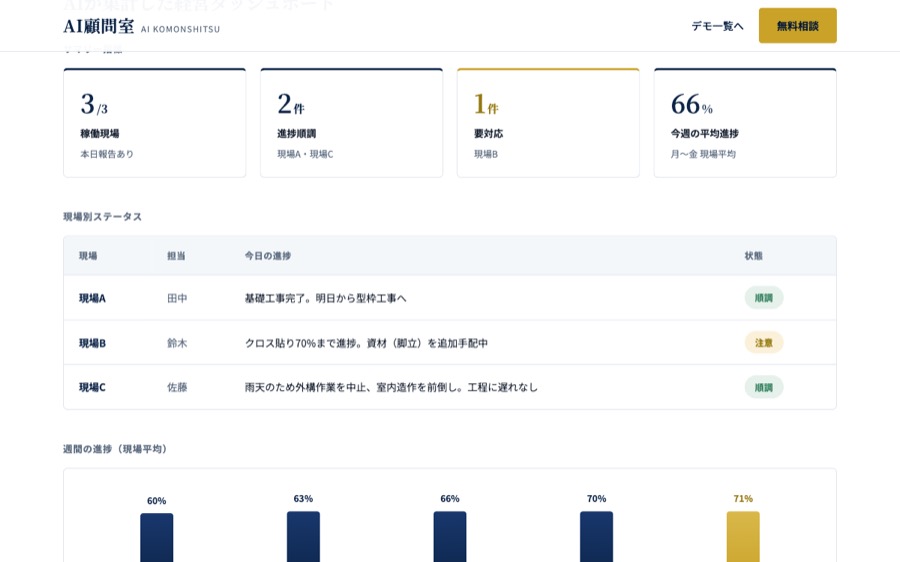The height and width of the screenshot is (562, 900).
Task: Click the 現場 column header
Action: coord(88,256)
